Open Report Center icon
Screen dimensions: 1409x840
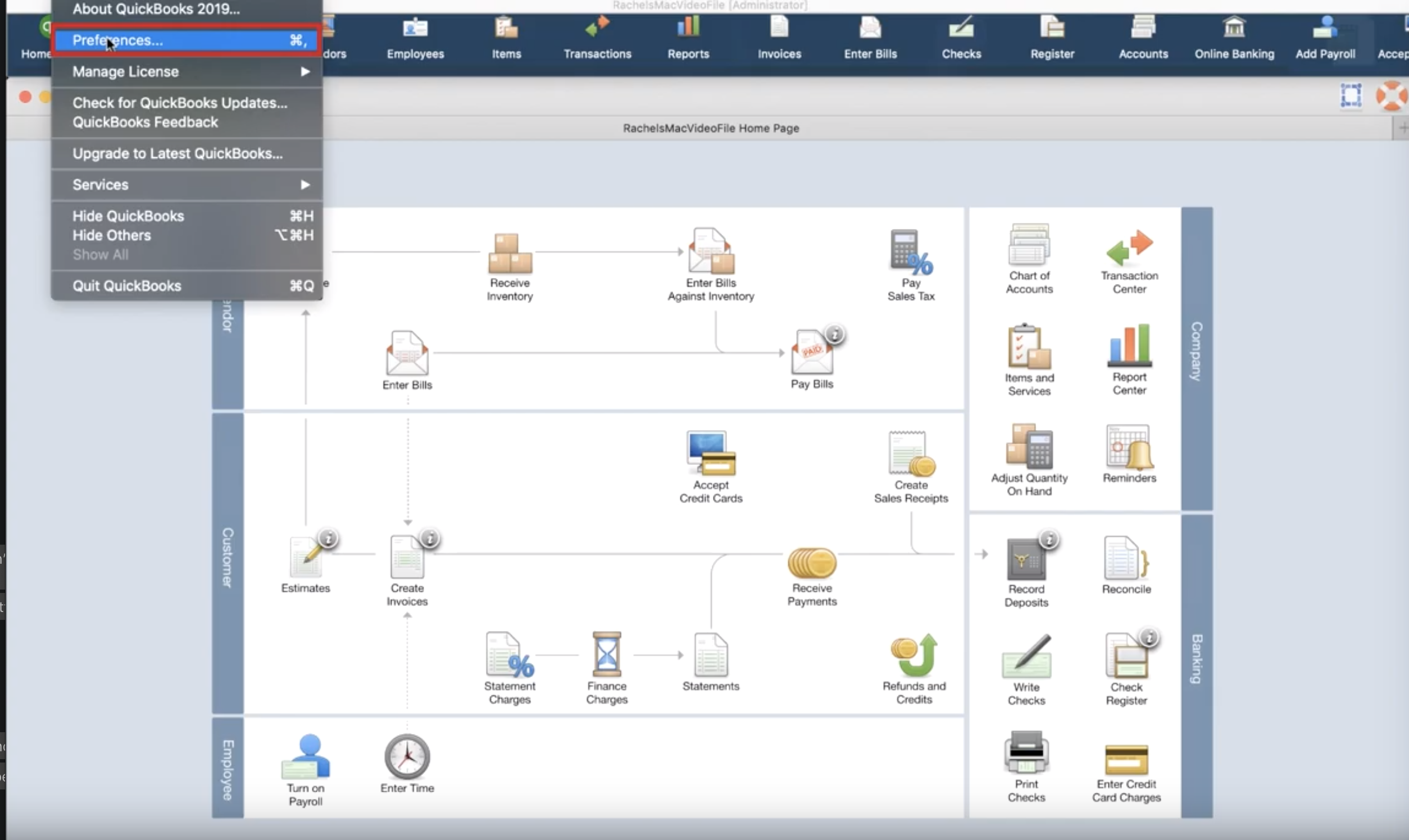(1129, 359)
